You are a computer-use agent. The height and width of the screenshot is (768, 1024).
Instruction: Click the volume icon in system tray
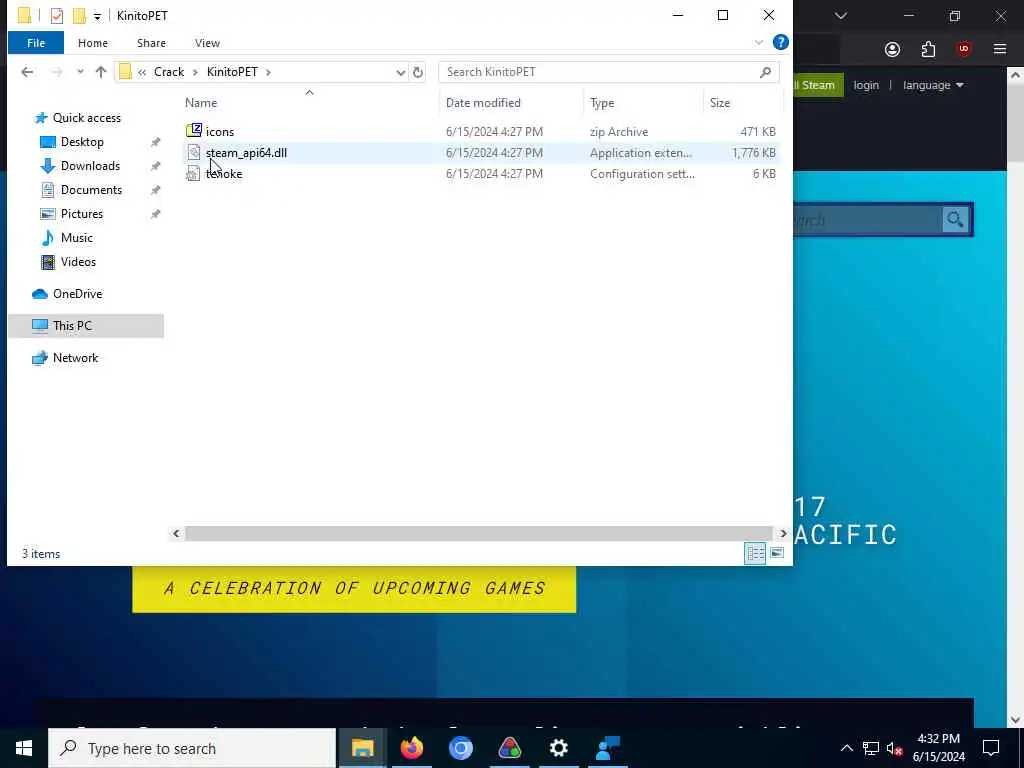point(894,748)
